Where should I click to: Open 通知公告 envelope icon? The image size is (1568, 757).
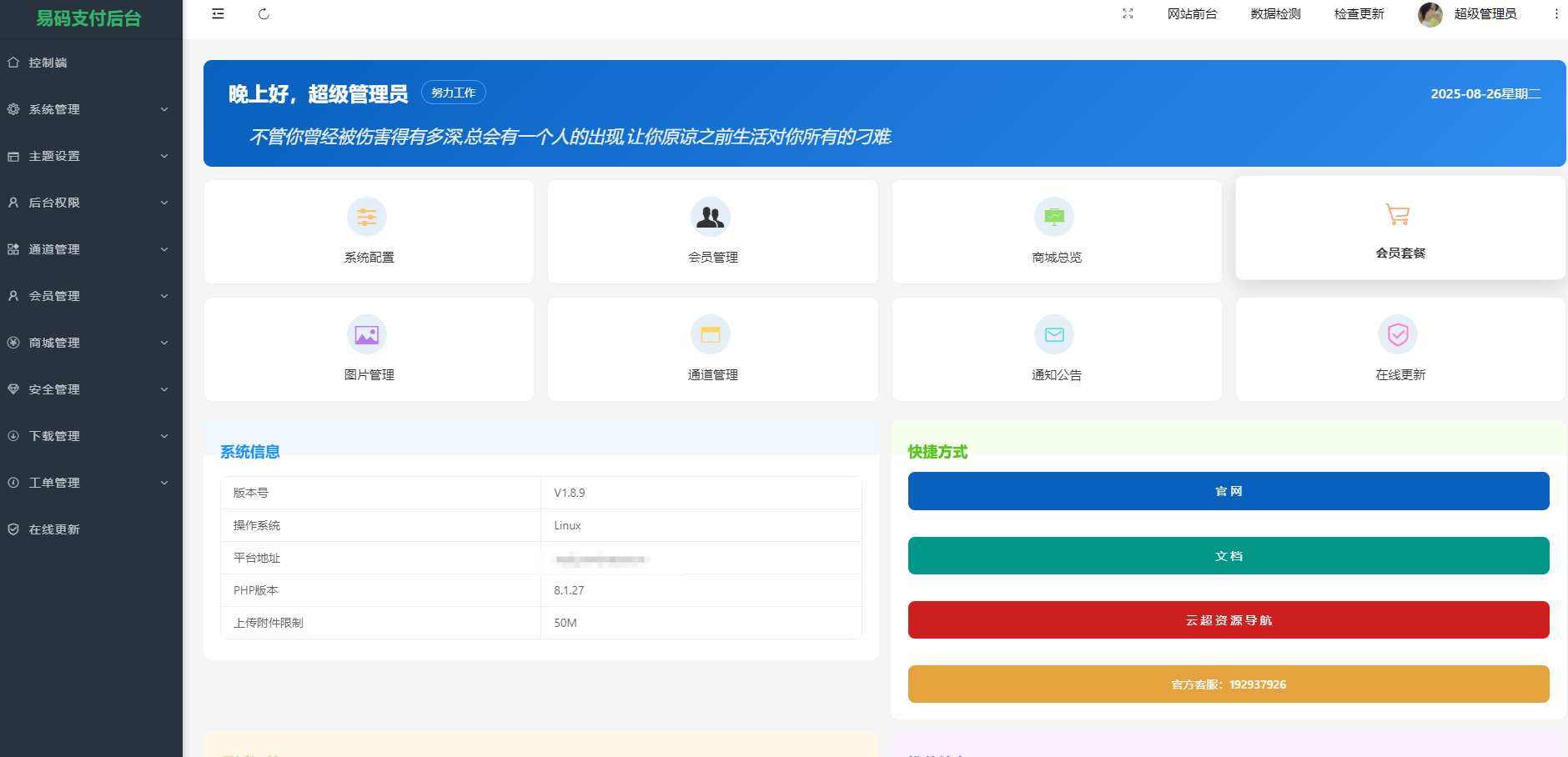tap(1055, 334)
